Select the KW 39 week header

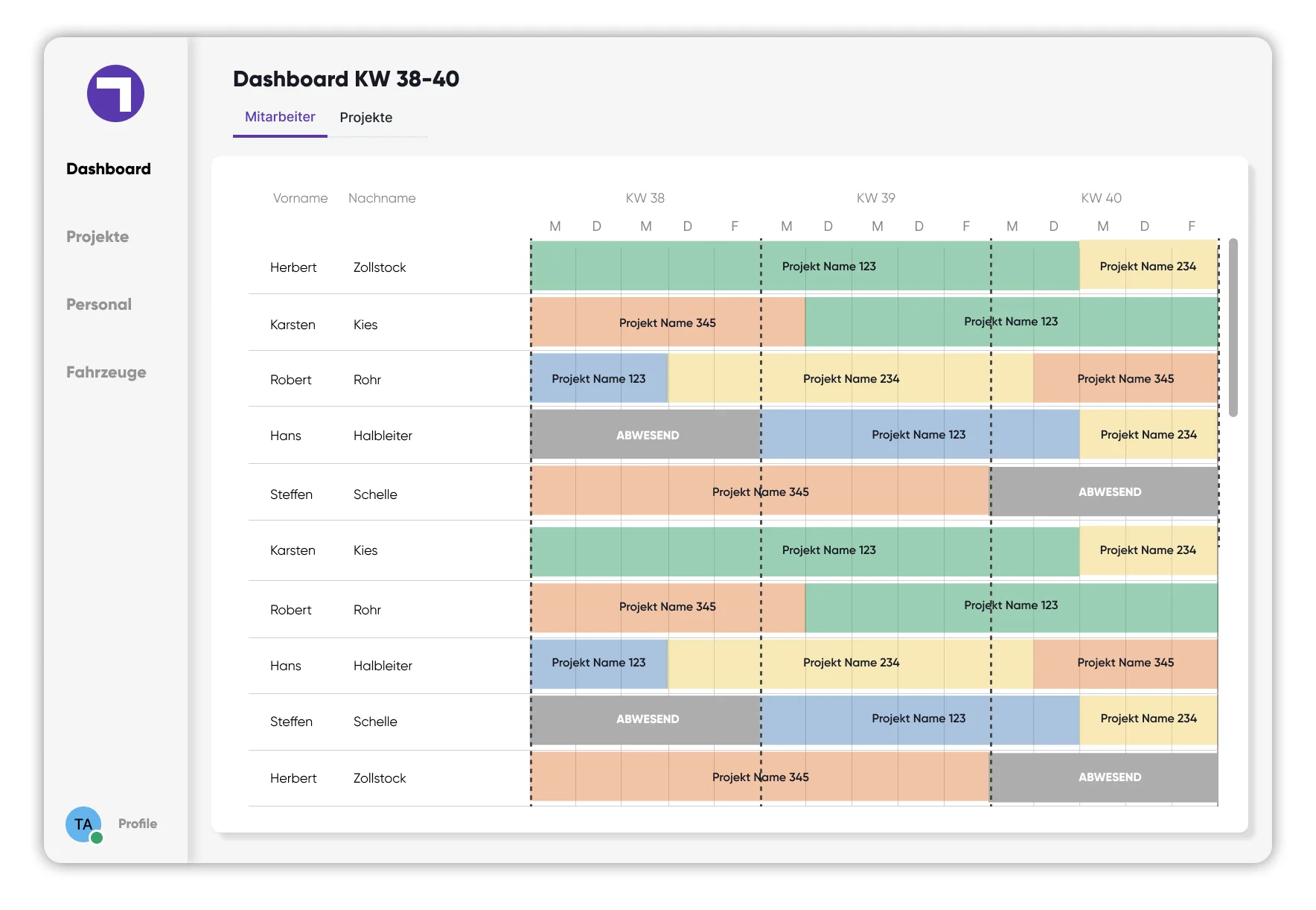click(876, 198)
